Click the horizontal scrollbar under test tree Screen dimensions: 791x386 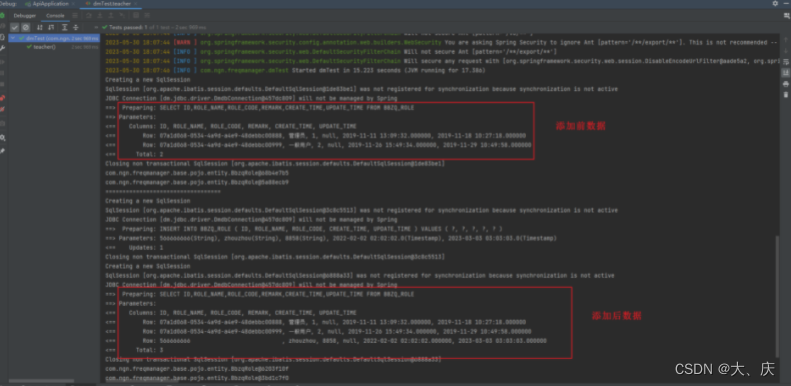(x=41, y=381)
